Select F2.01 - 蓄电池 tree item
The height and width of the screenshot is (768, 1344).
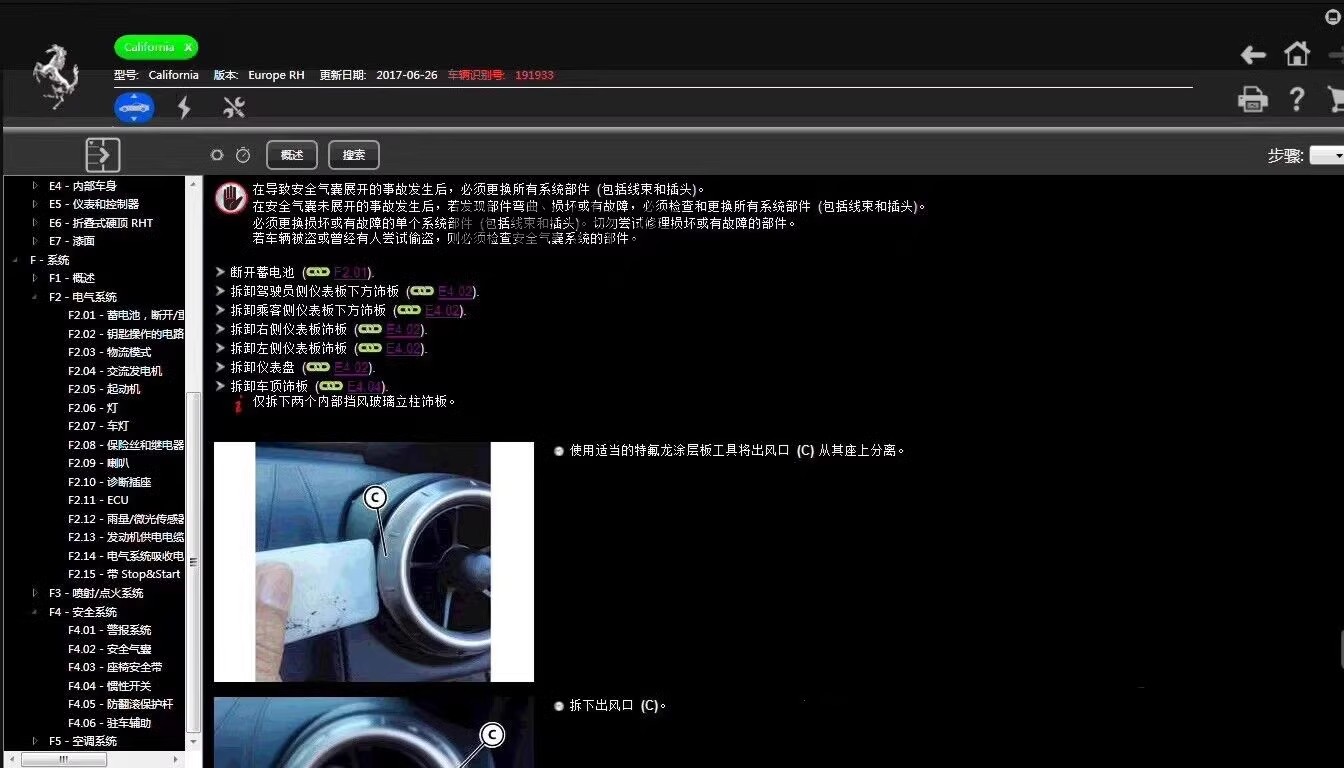point(126,315)
